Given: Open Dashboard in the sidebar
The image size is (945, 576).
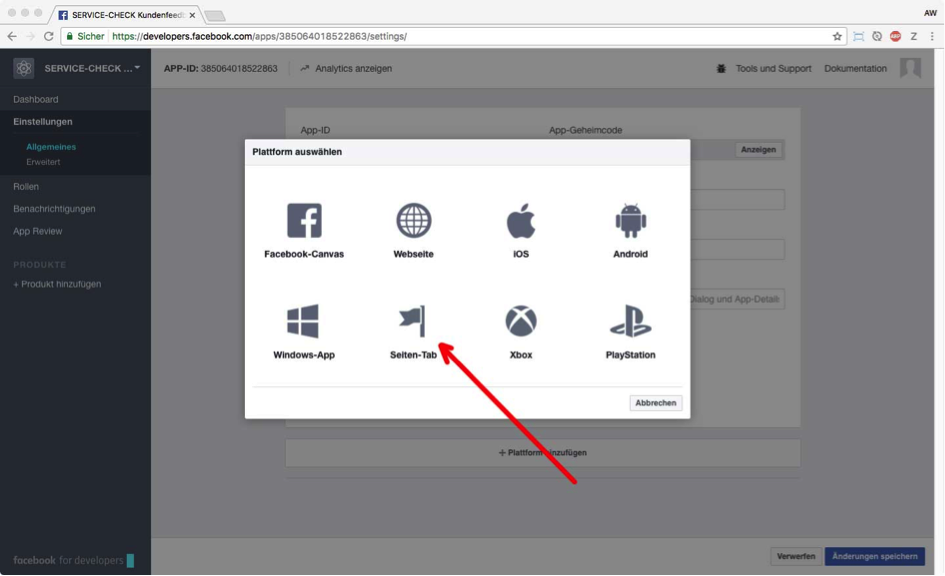Looking at the screenshot, I should [36, 100].
